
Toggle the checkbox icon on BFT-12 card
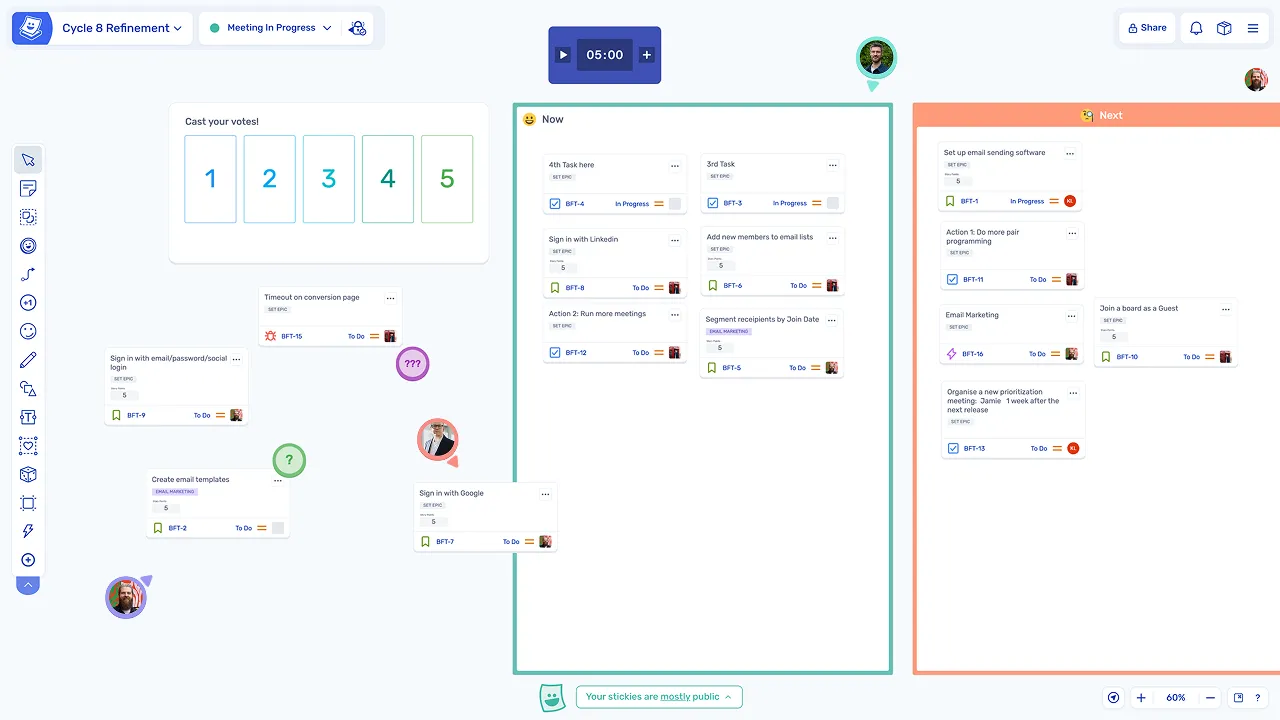coord(555,353)
